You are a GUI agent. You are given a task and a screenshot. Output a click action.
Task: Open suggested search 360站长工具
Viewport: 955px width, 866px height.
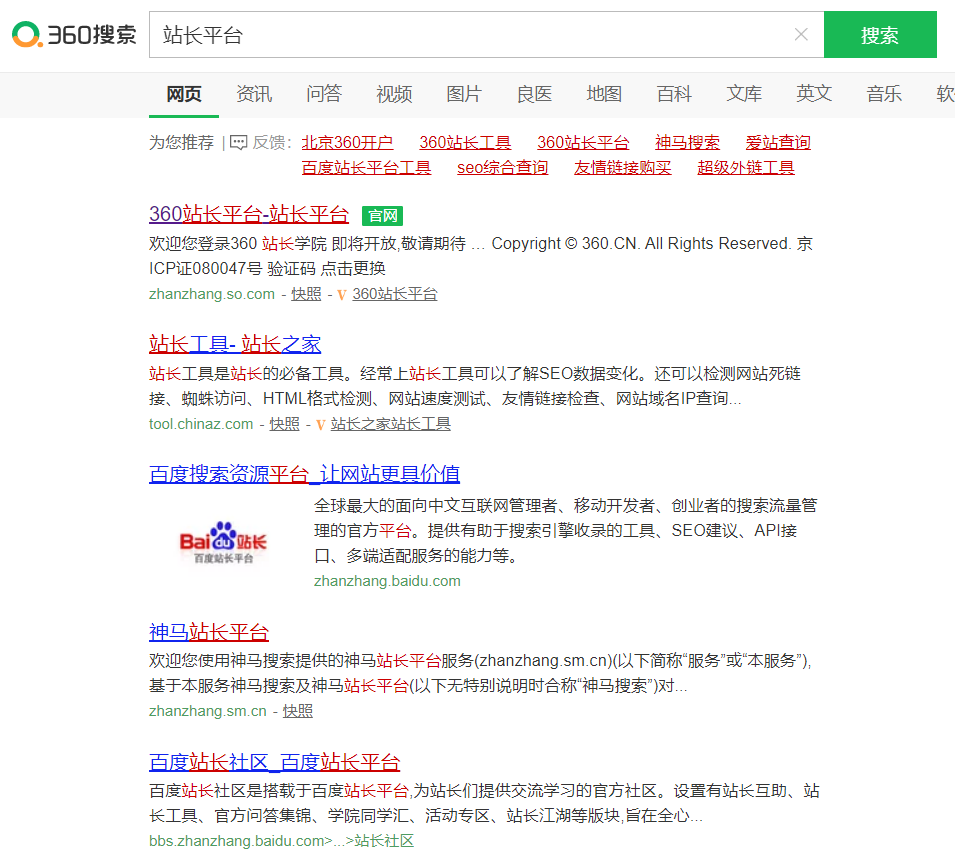pos(465,143)
